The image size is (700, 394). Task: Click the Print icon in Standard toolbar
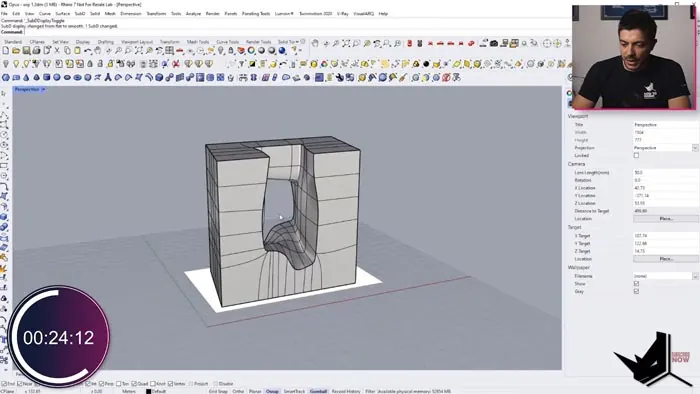pyautogui.click(x=36, y=50)
